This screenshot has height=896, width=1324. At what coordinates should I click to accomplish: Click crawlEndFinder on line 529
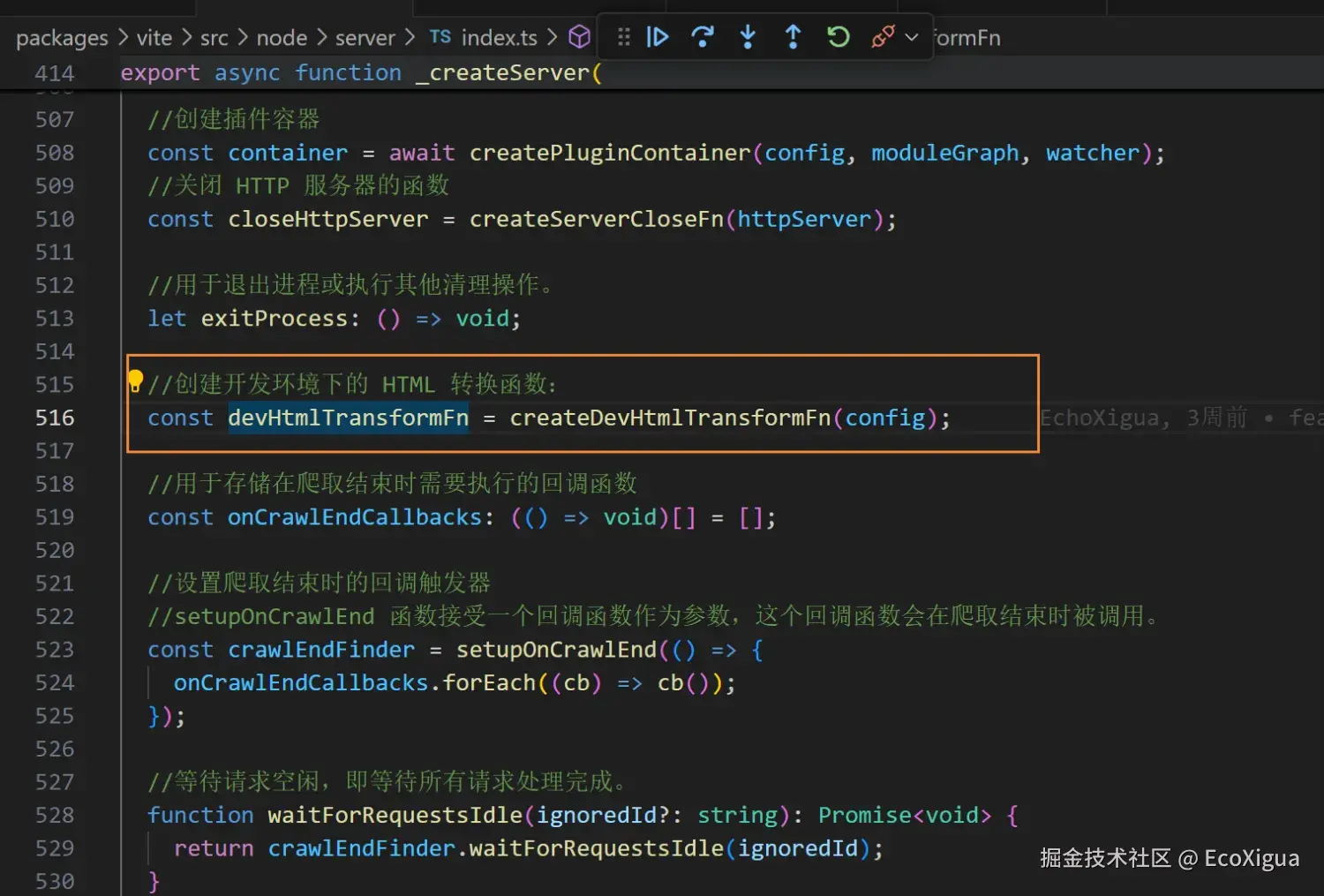pos(362,848)
